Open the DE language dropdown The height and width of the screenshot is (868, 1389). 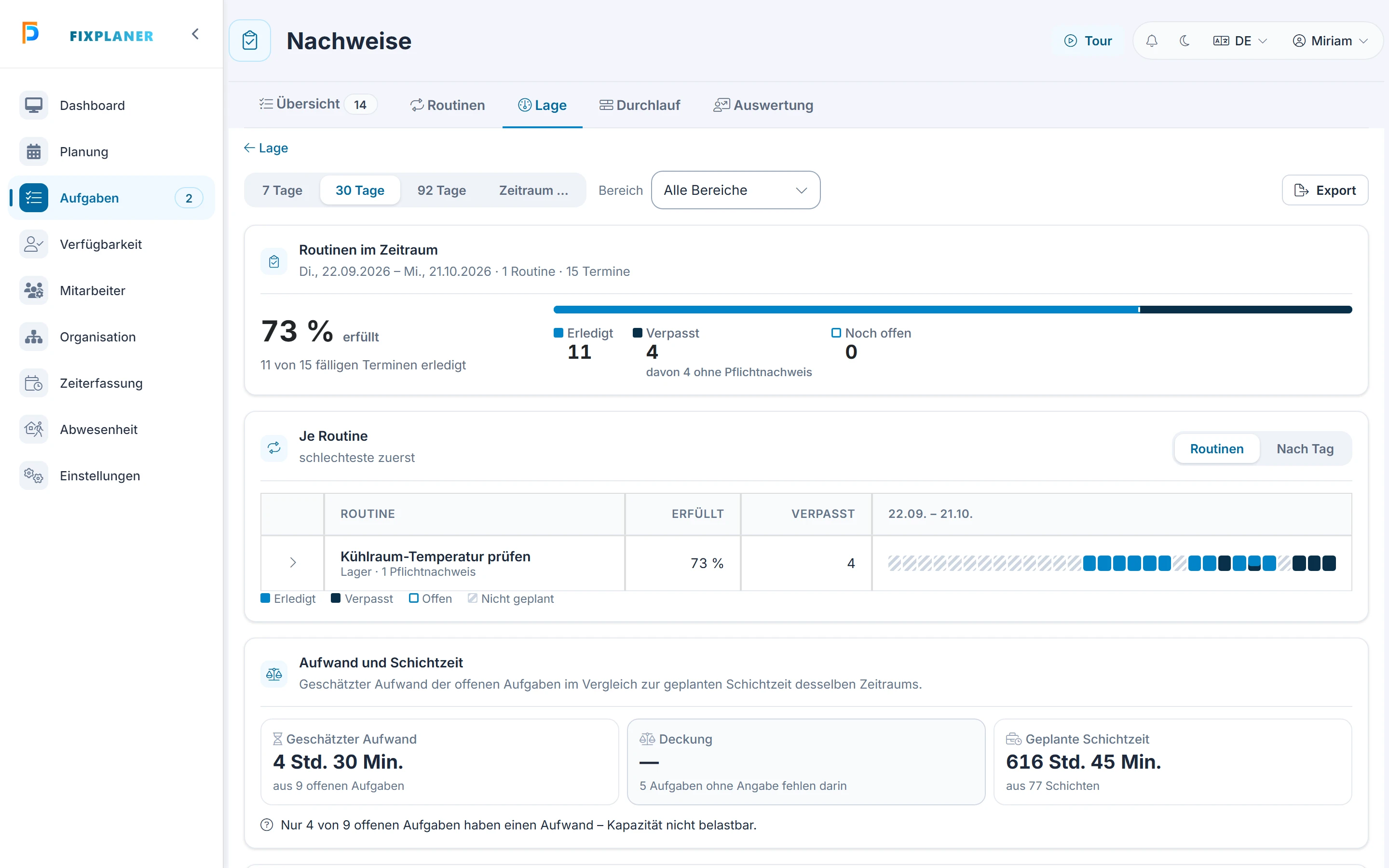click(x=1240, y=41)
